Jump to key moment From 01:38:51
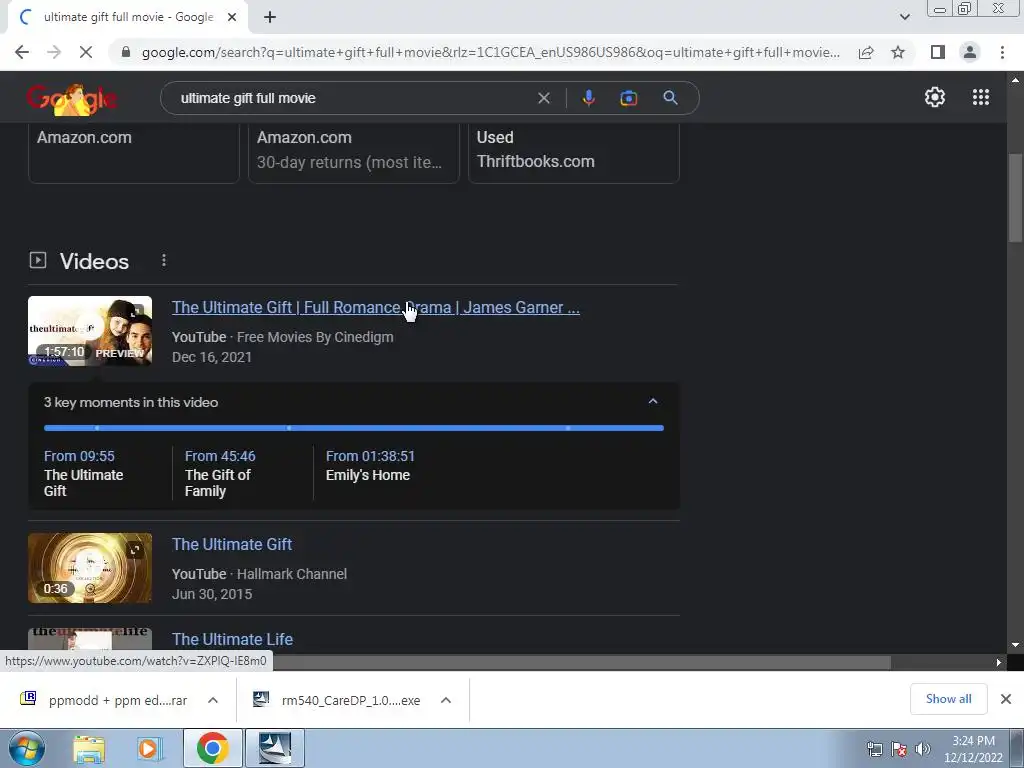Image resolution: width=1024 pixels, height=768 pixels. [370, 456]
